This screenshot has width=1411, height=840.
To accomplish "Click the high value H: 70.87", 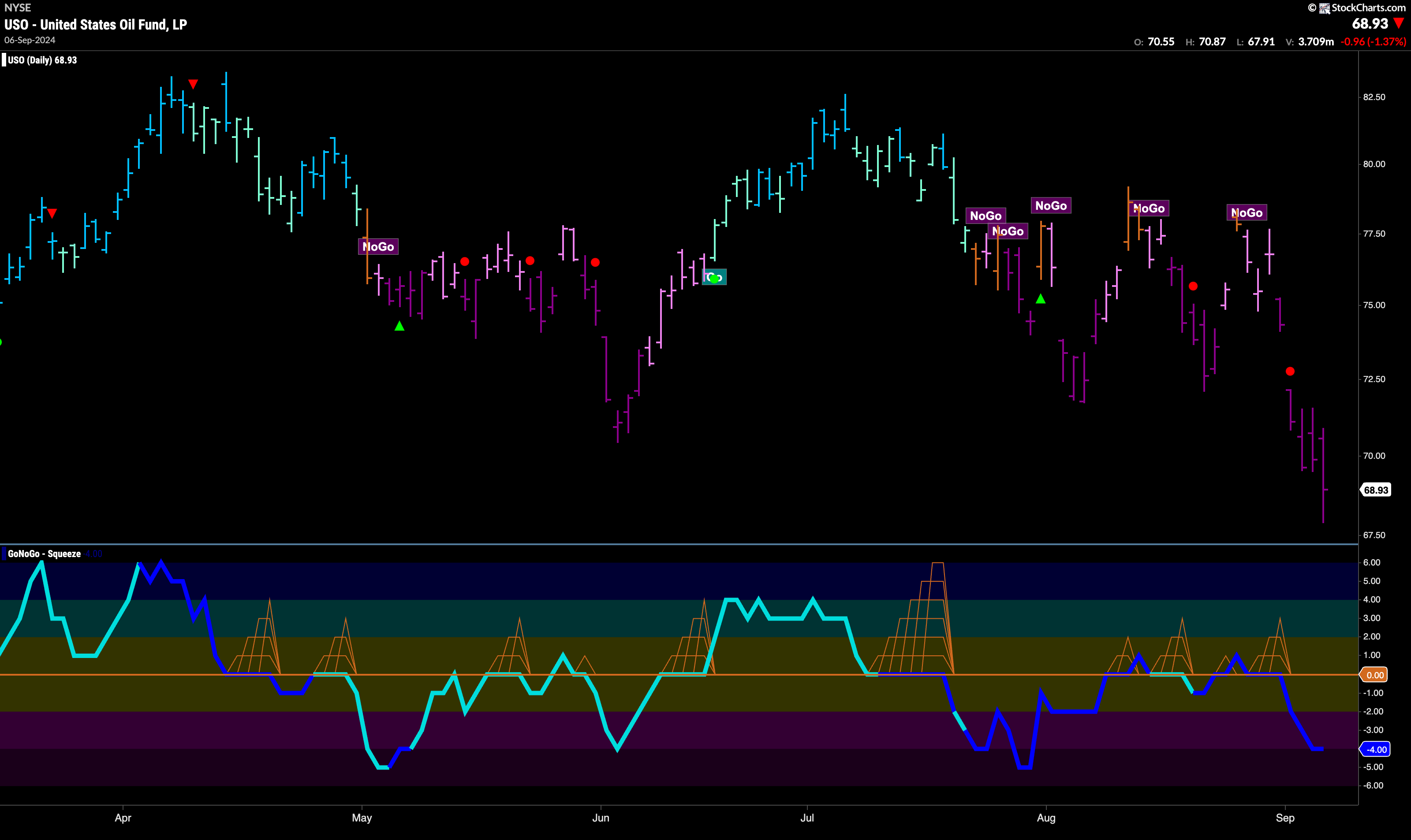I will [x=1206, y=42].
